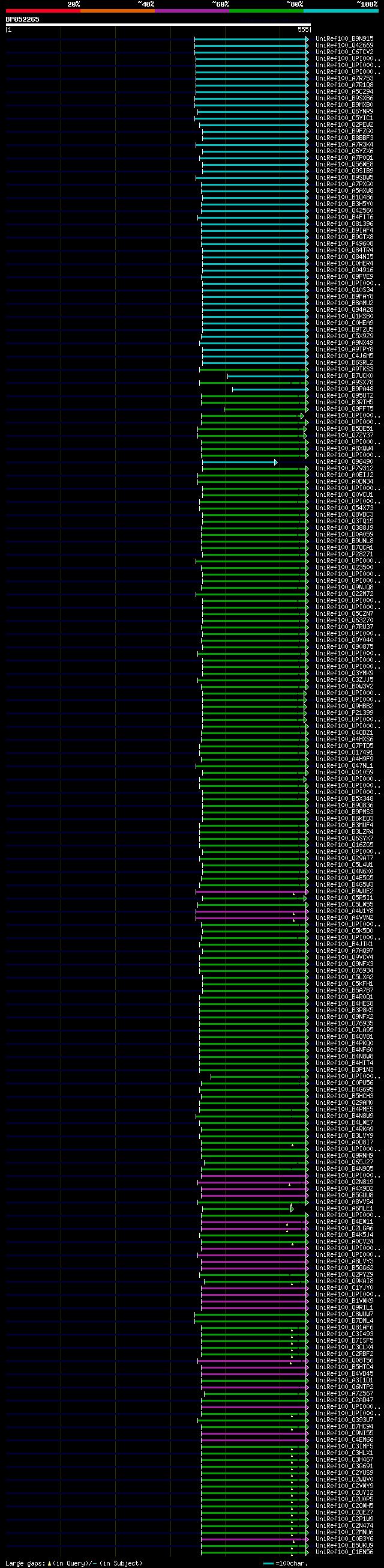The width and height of the screenshot is (384, 1568).
Task: Open hit UniRef100_A5C294
Action: [x=344, y=92]
